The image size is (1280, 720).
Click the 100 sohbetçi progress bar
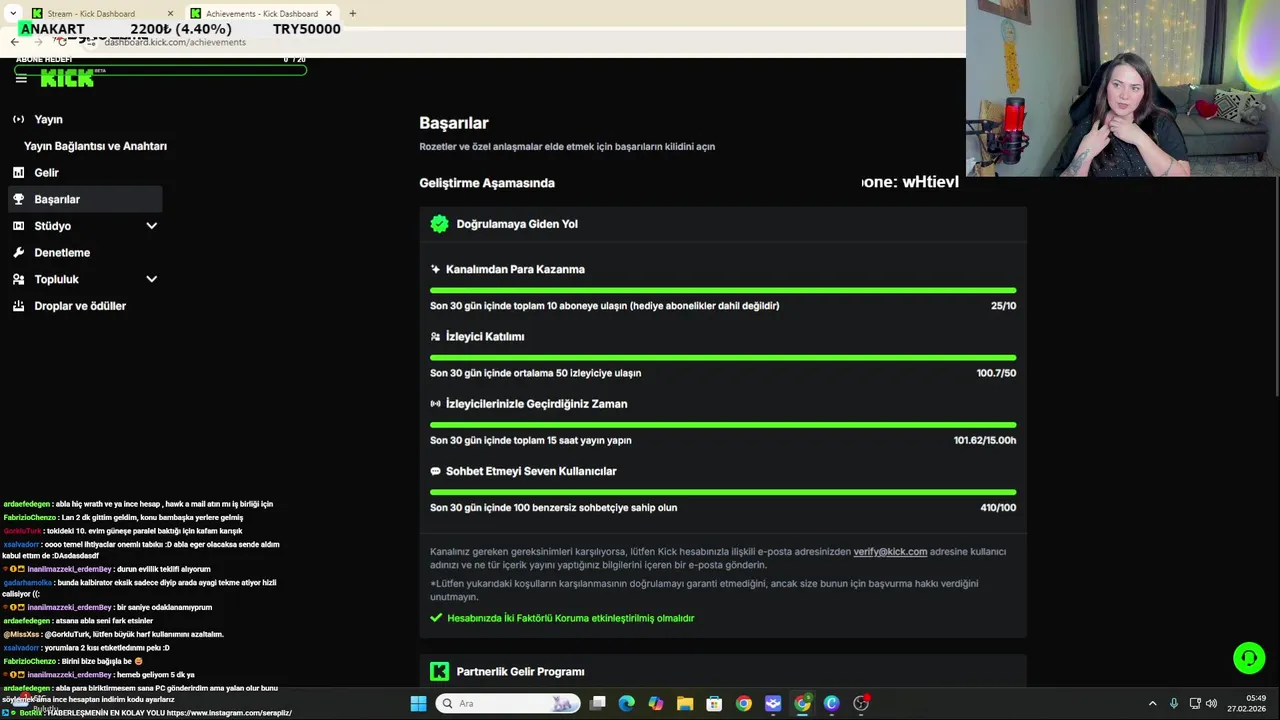click(723, 492)
